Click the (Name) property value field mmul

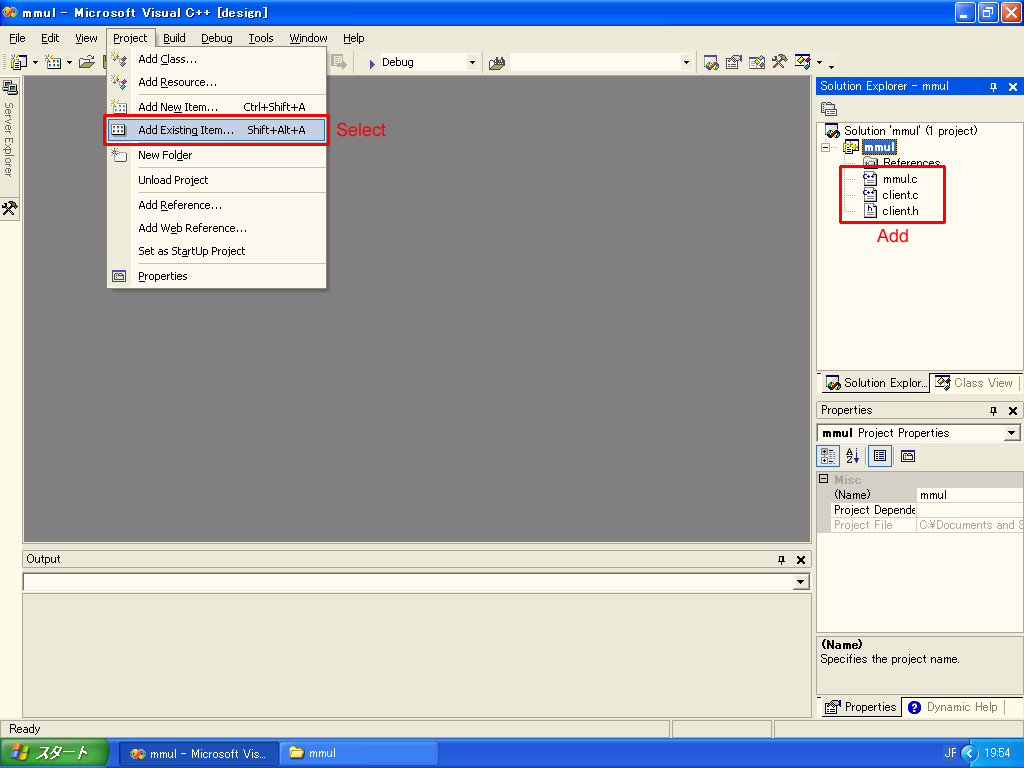point(970,495)
